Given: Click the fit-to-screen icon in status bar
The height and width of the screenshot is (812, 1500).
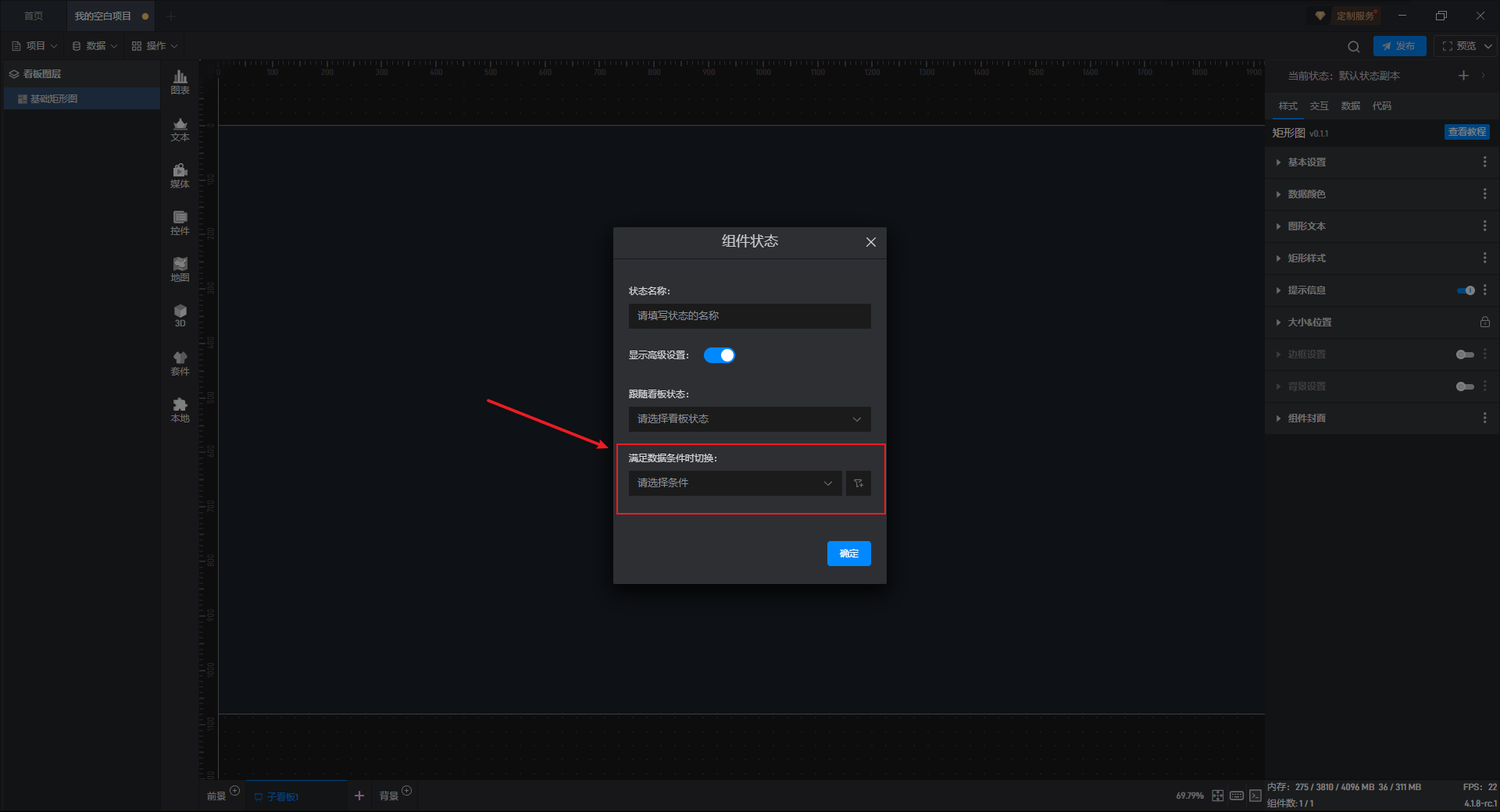Looking at the screenshot, I should coord(1218,796).
